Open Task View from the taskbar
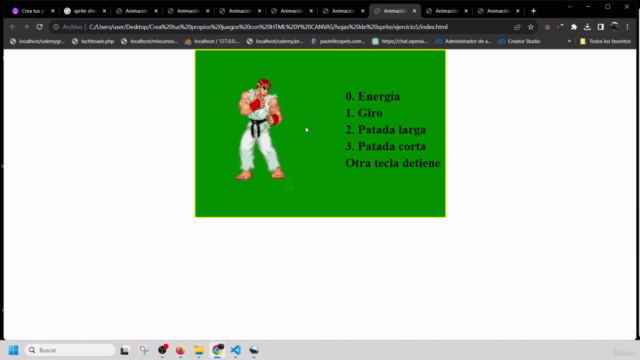Viewport: 640px width, 360px height. click(124, 350)
